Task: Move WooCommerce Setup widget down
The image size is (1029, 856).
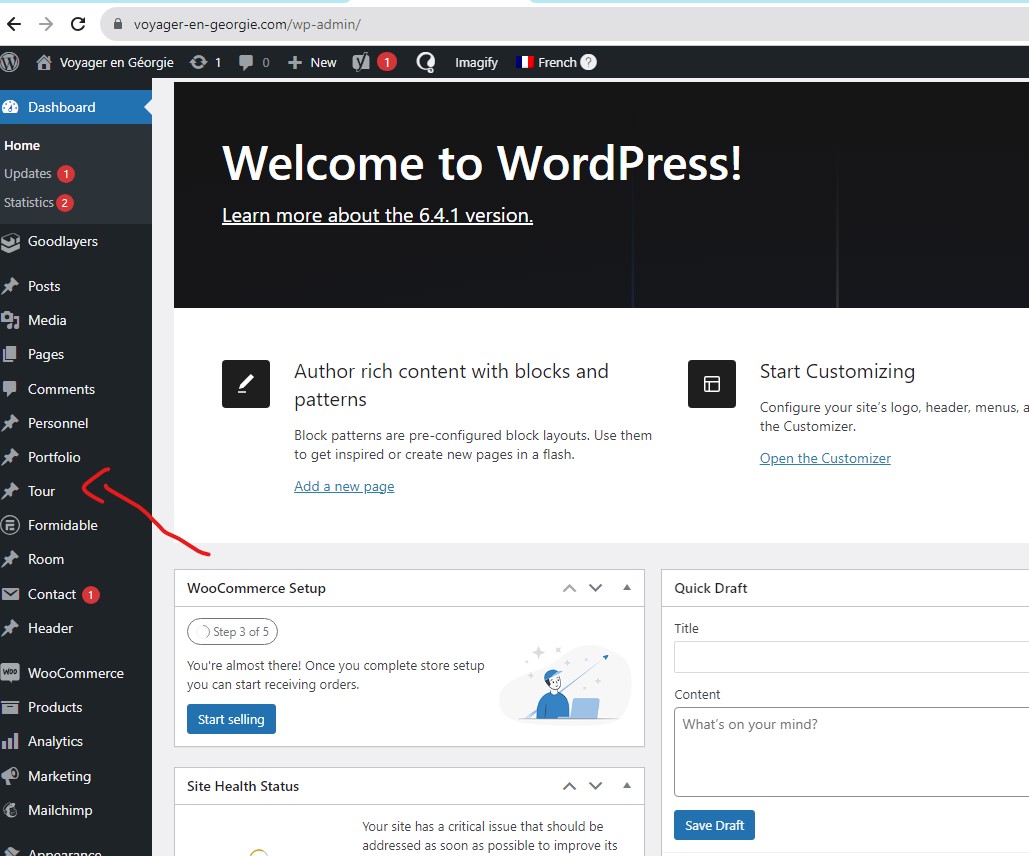Action: (595, 588)
